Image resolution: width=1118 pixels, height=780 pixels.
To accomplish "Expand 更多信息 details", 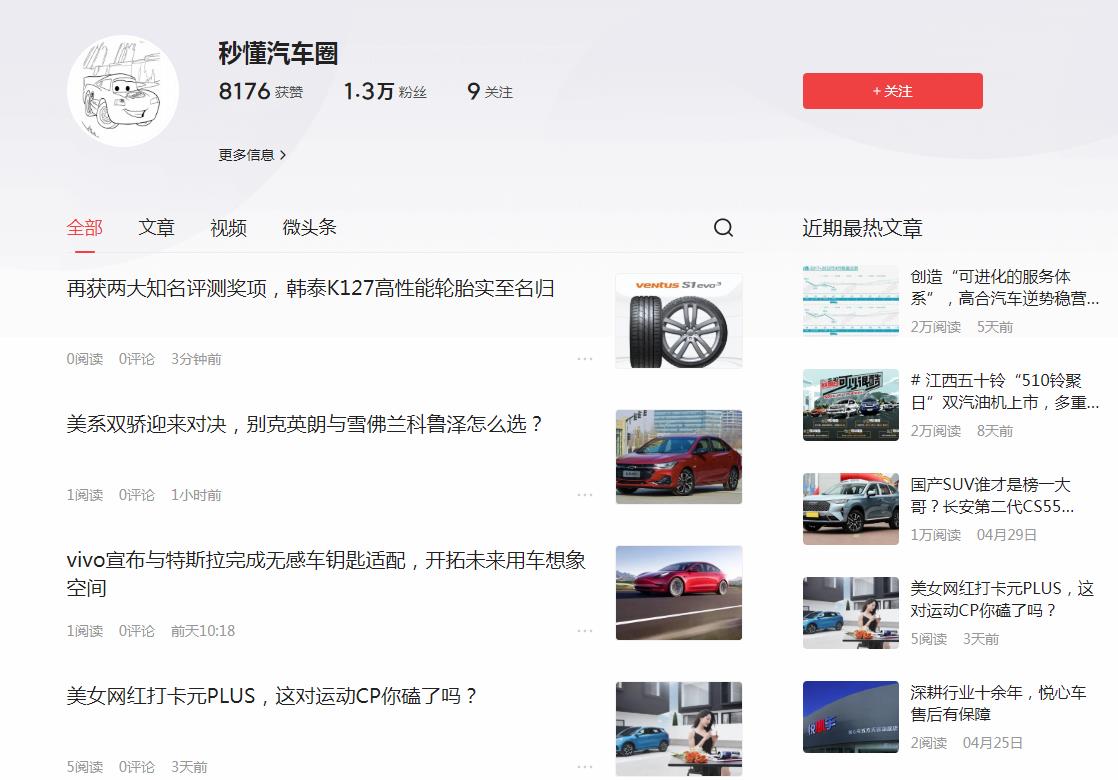I will [252, 155].
